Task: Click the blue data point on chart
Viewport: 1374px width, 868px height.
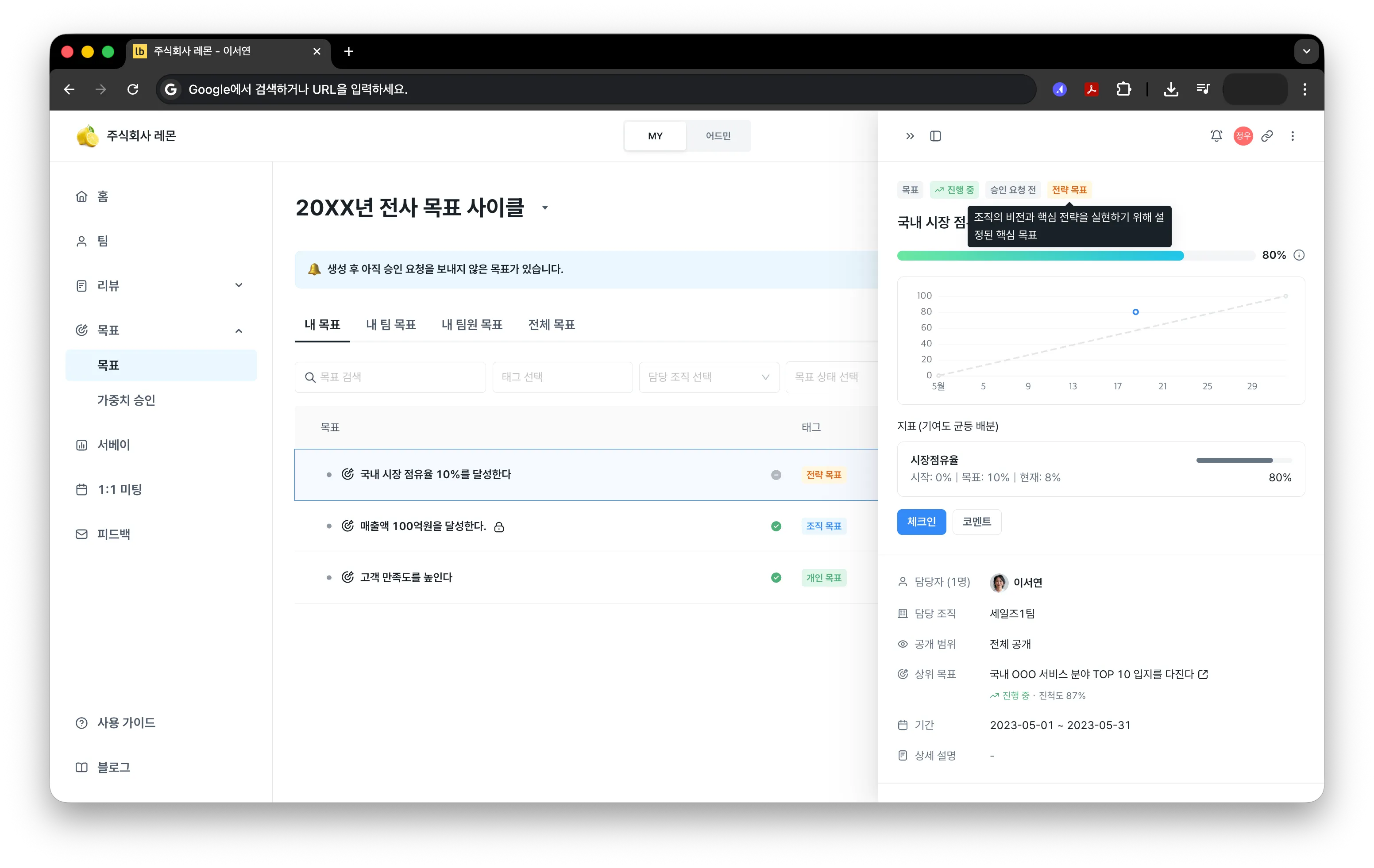Action: tap(1135, 312)
